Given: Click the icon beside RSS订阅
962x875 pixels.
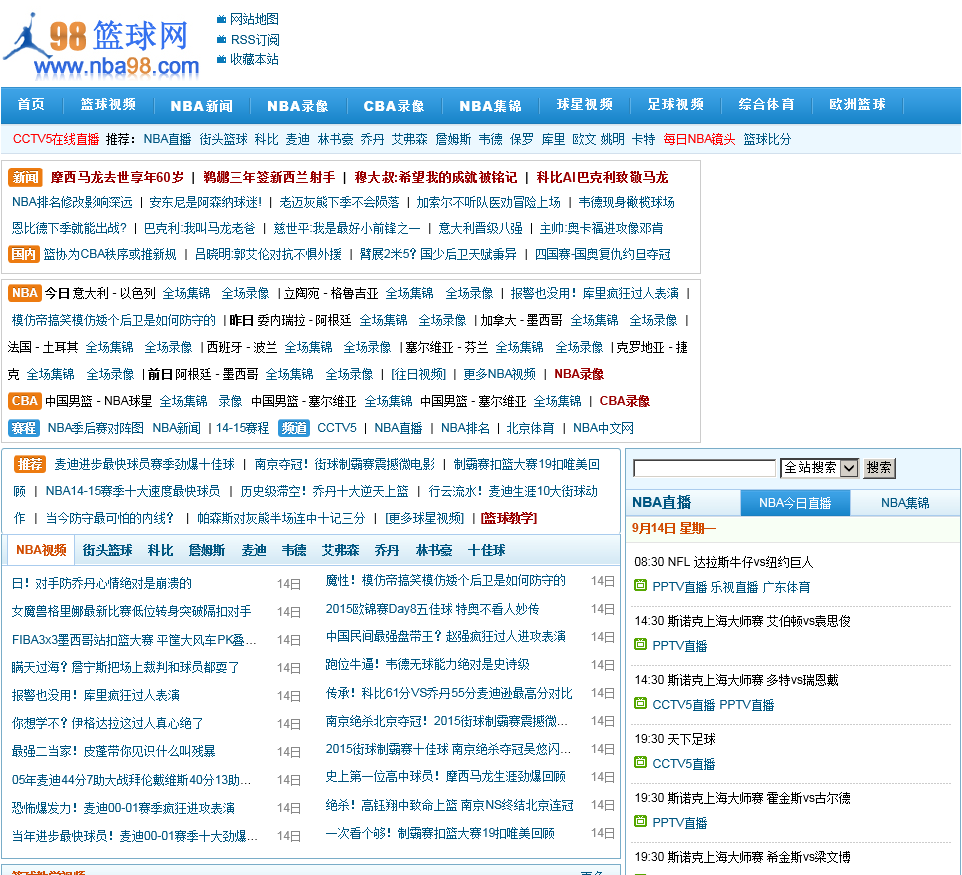Looking at the screenshot, I should [x=221, y=40].
